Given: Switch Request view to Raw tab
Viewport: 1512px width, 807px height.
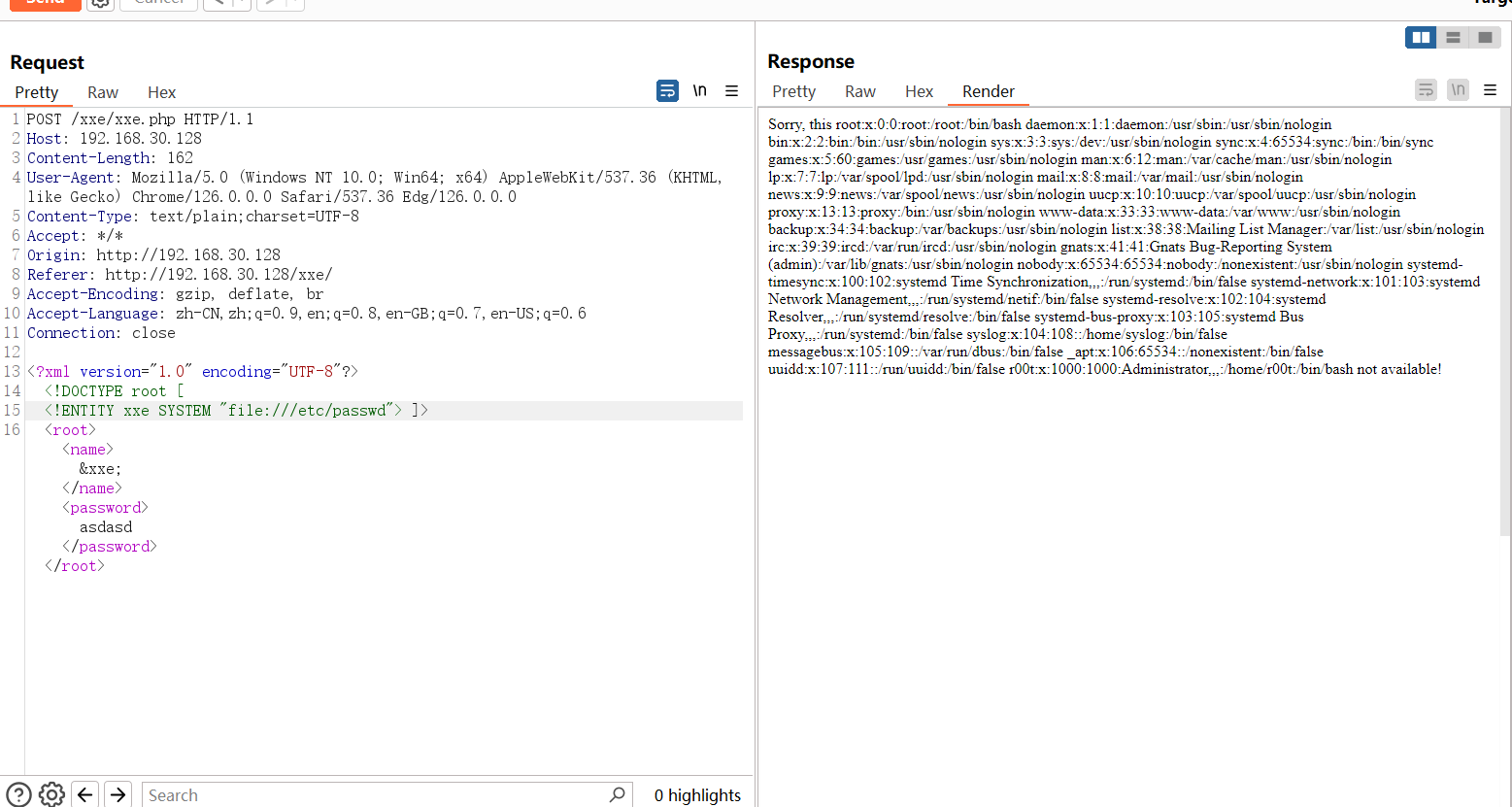Looking at the screenshot, I should click(x=103, y=92).
